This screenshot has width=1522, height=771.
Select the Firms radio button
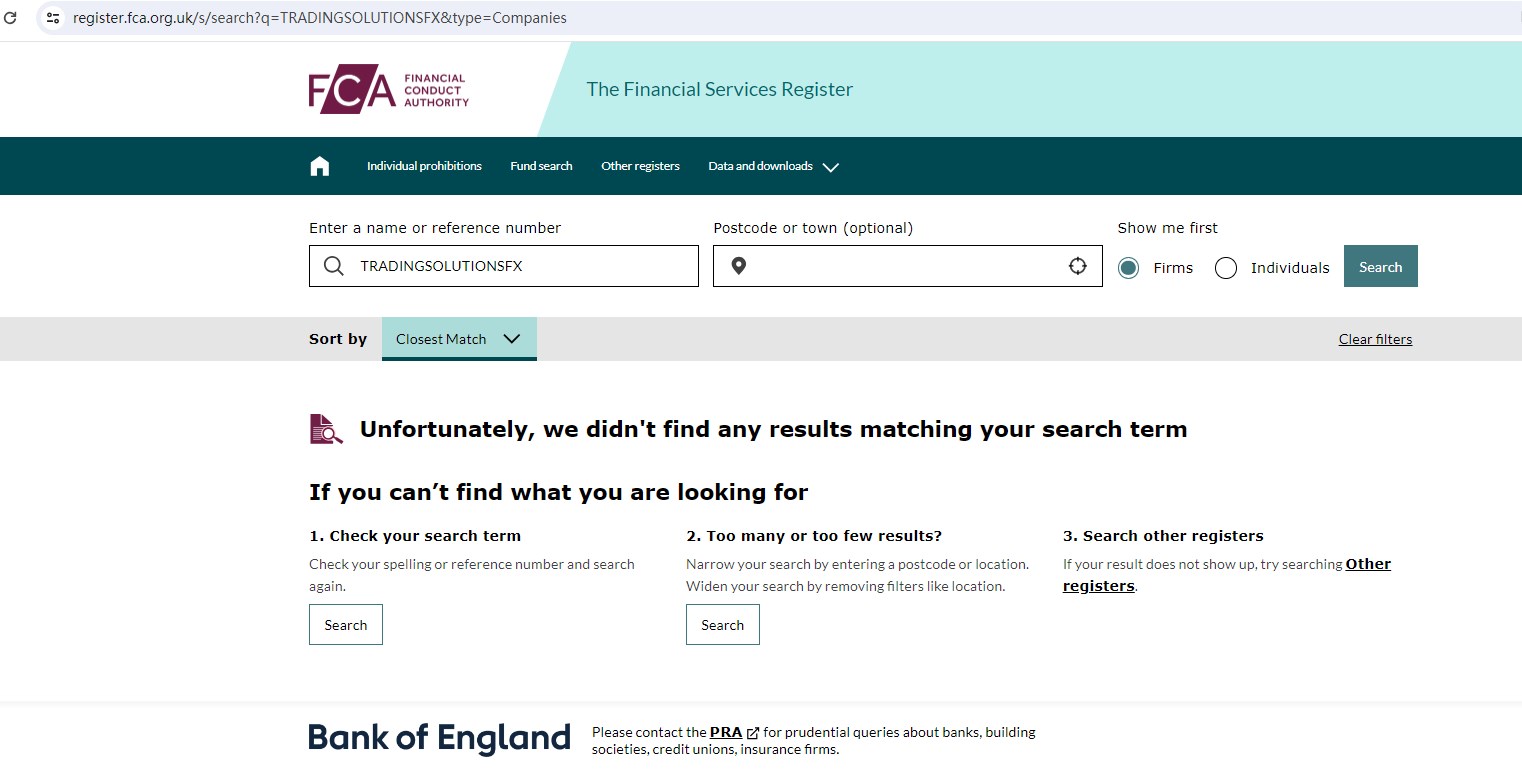click(x=1128, y=268)
